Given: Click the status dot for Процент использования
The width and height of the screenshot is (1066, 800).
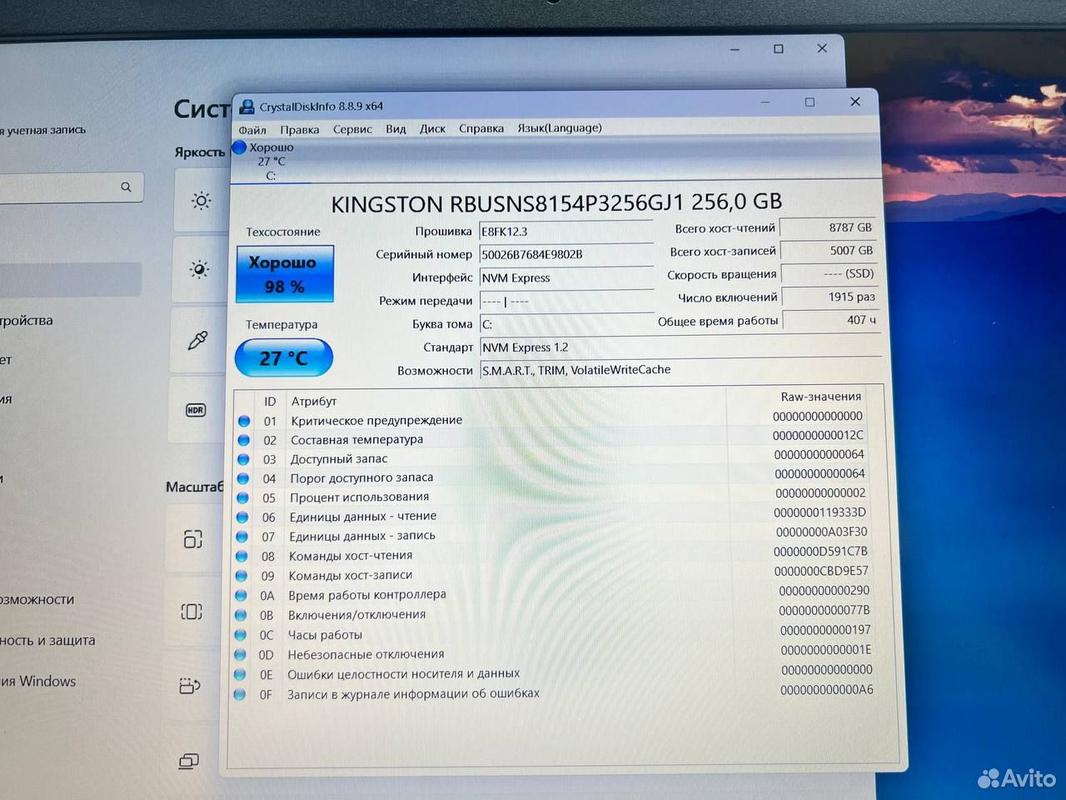Looking at the screenshot, I should [243, 498].
